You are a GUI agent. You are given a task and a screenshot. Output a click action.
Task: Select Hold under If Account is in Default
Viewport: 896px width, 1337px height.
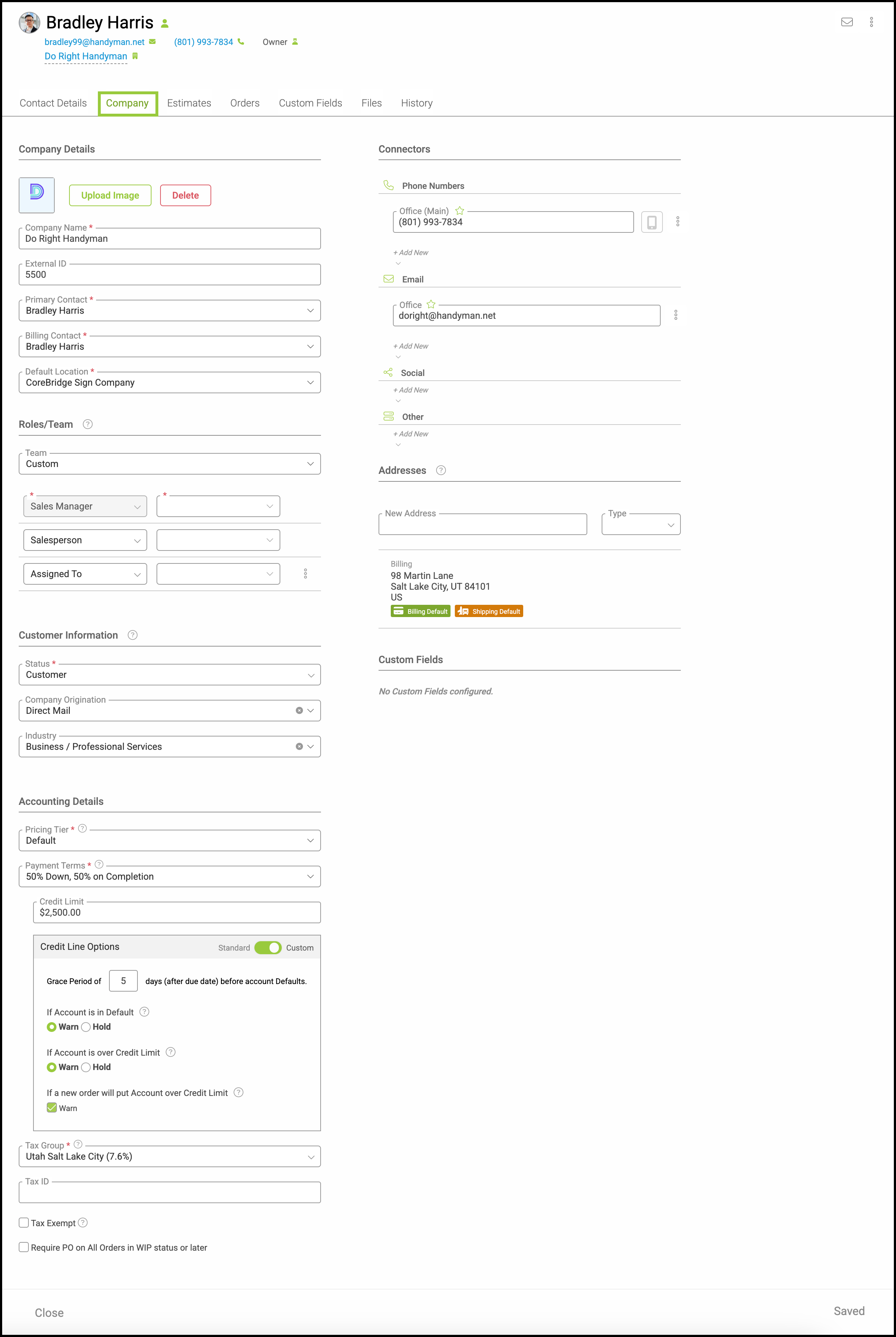(86, 1027)
